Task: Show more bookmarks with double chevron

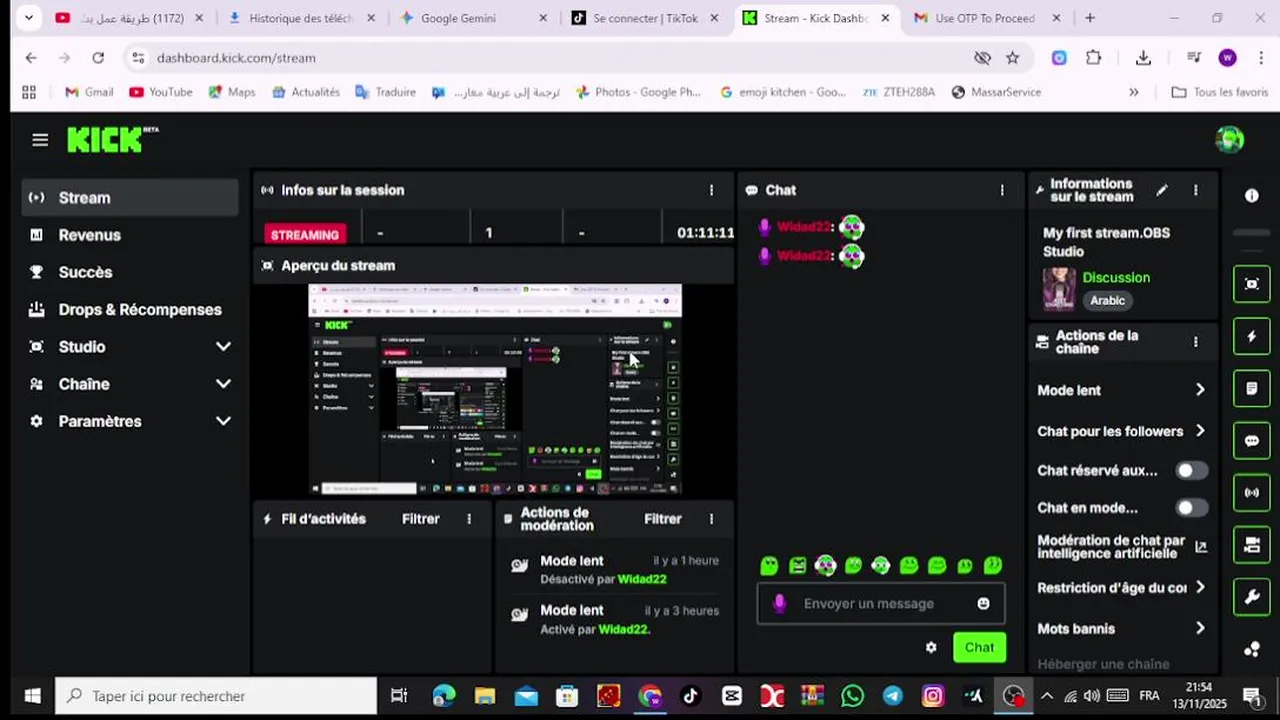Action: point(1133,92)
